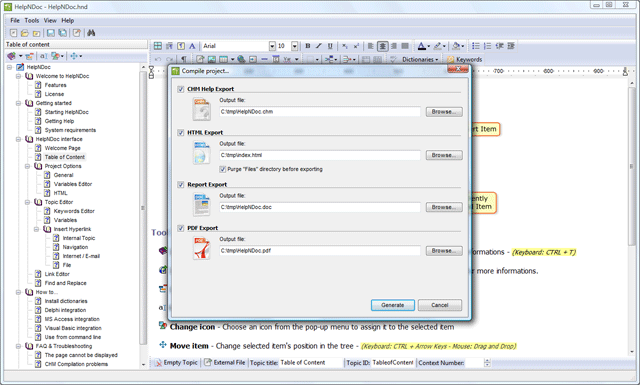Toggle Underline formatting
Image resolution: width=640 pixels, height=385 pixels.
(x=330, y=46)
